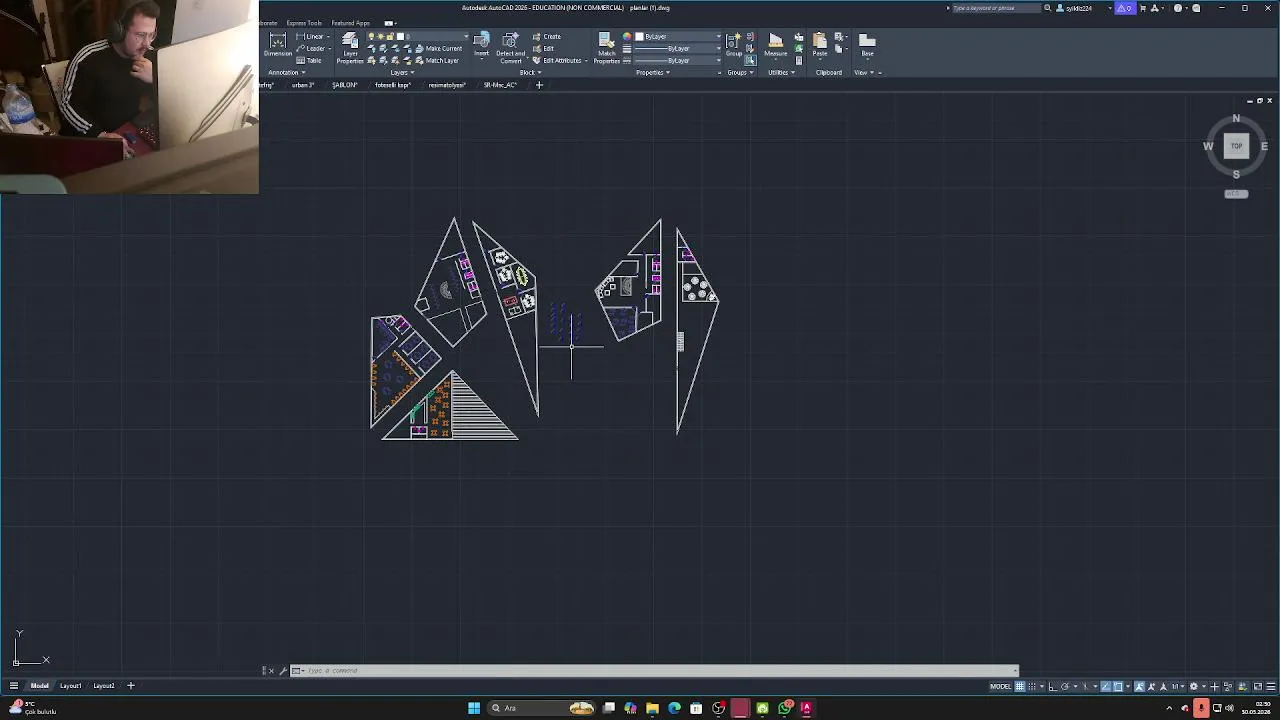Toggle MODEL space button in status bar
This screenshot has width=1280, height=720.
click(1000, 686)
